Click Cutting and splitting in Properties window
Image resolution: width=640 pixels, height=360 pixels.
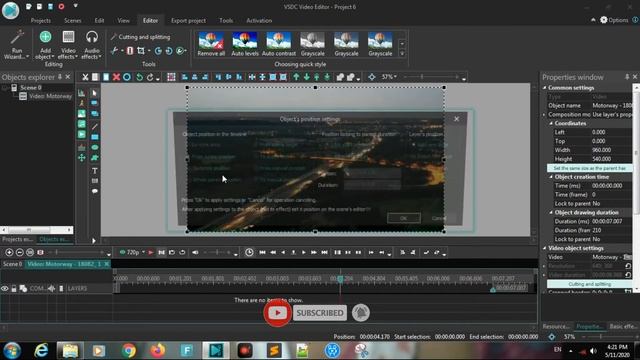[x=589, y=284]
